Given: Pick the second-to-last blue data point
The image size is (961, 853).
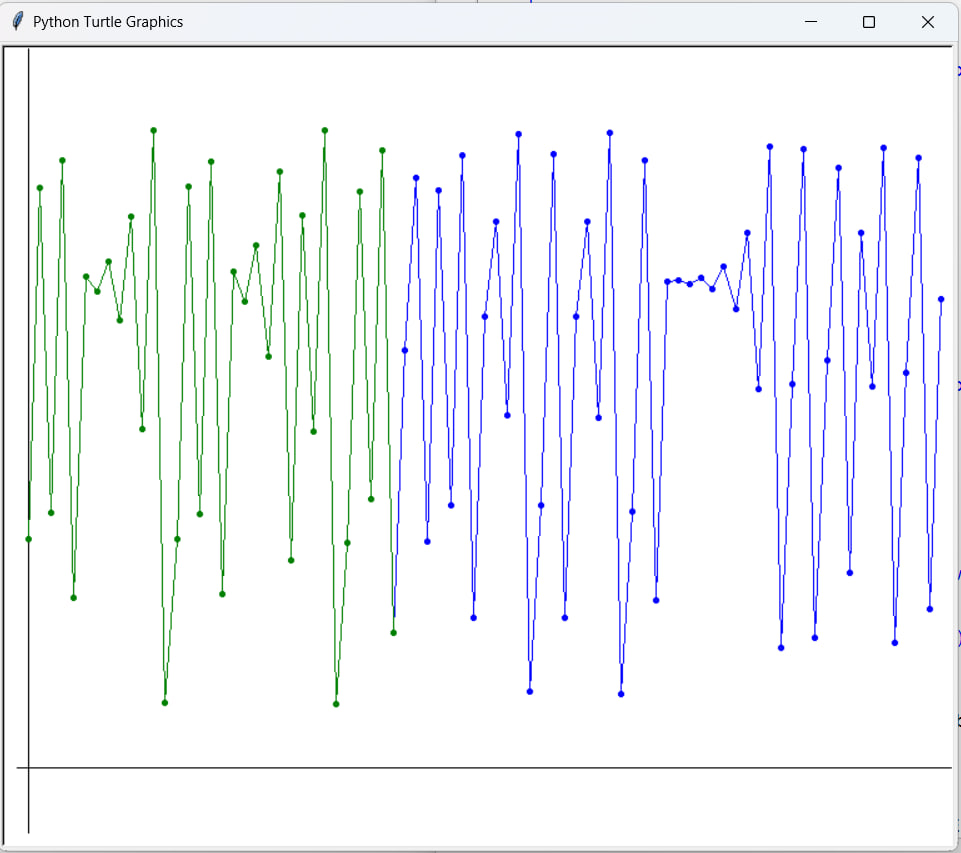Looking at the screenshot, I should coord(930,609).
